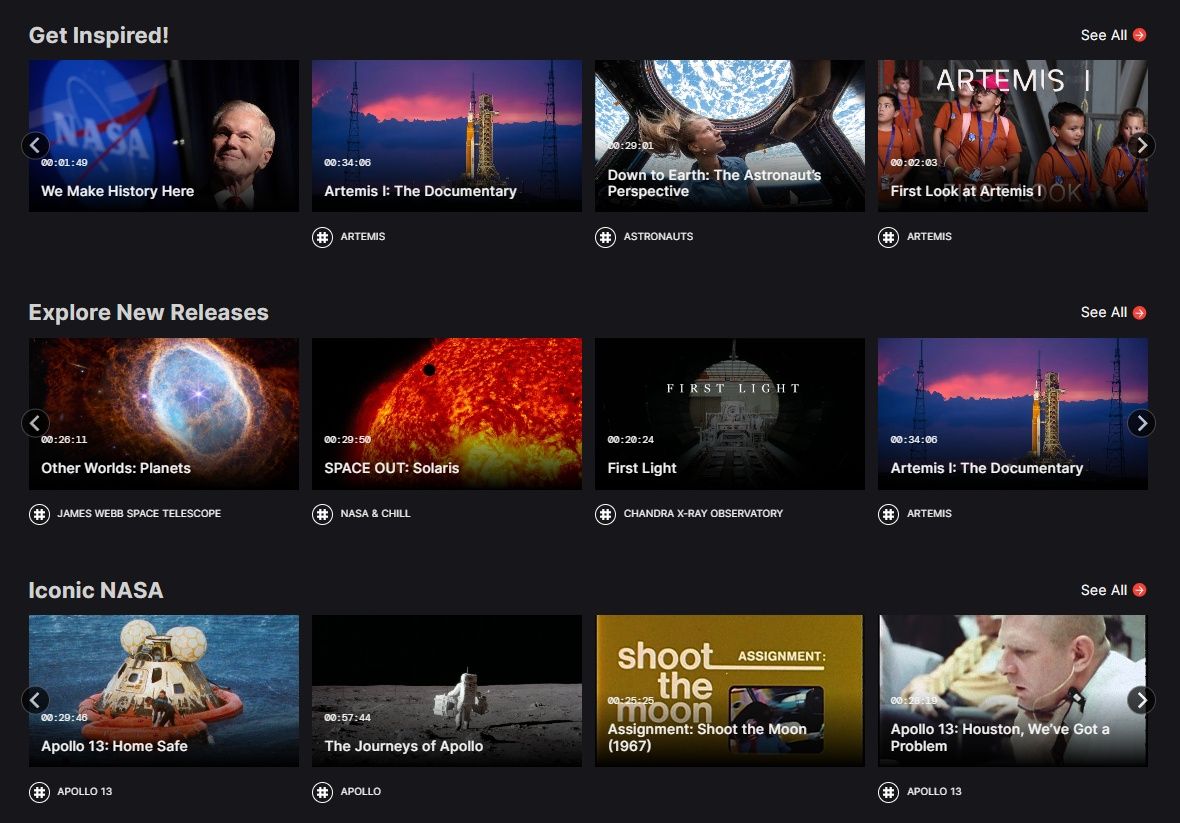Select JAMES WEBB SPACE TELESCOPE topic tag
This screenshot has height=823, width=1180.
tap(139, 513)
